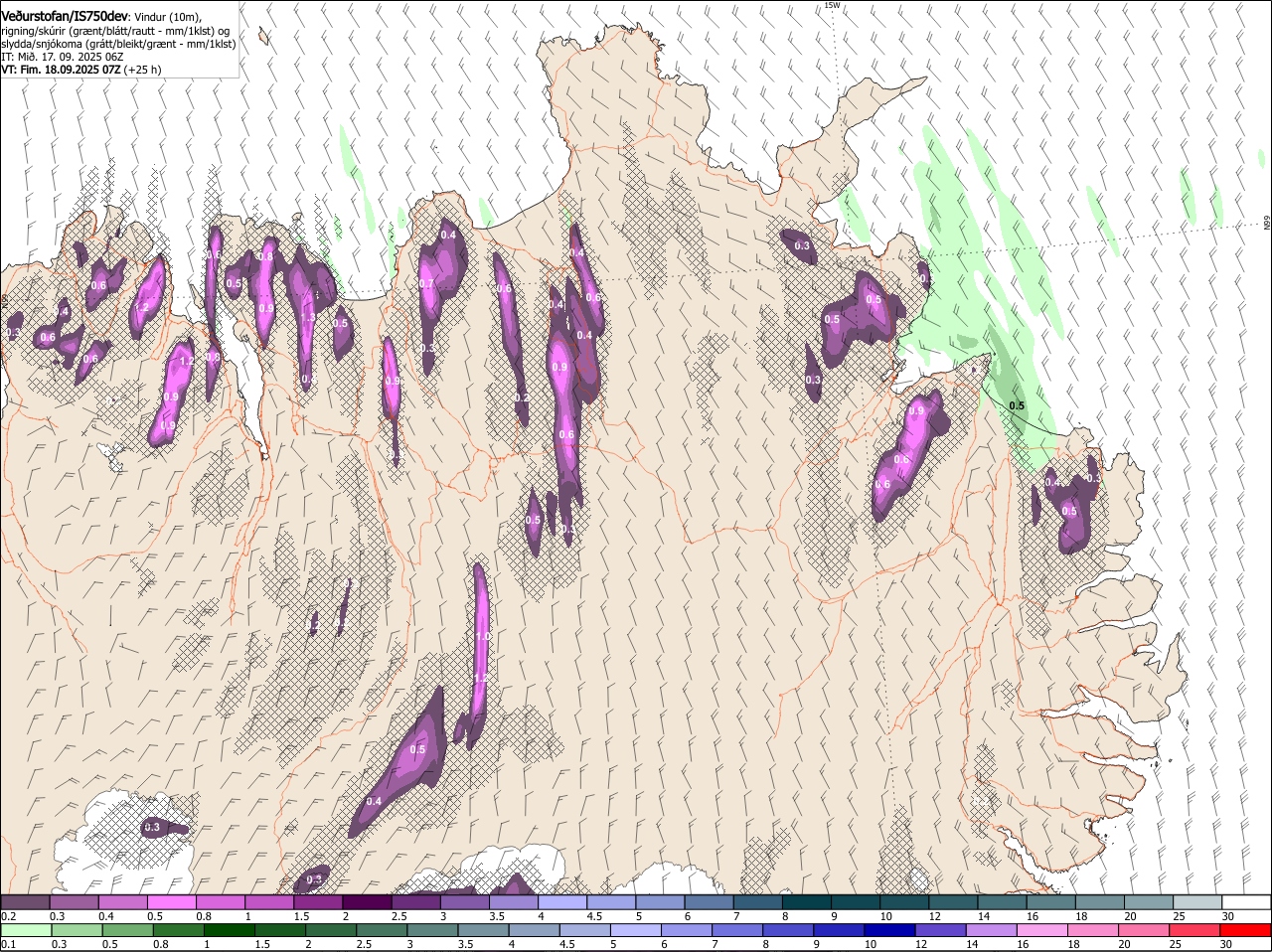Click '20' label under lower color bar
This screenshot has width=1272, height=952.
click(1125, 944)
